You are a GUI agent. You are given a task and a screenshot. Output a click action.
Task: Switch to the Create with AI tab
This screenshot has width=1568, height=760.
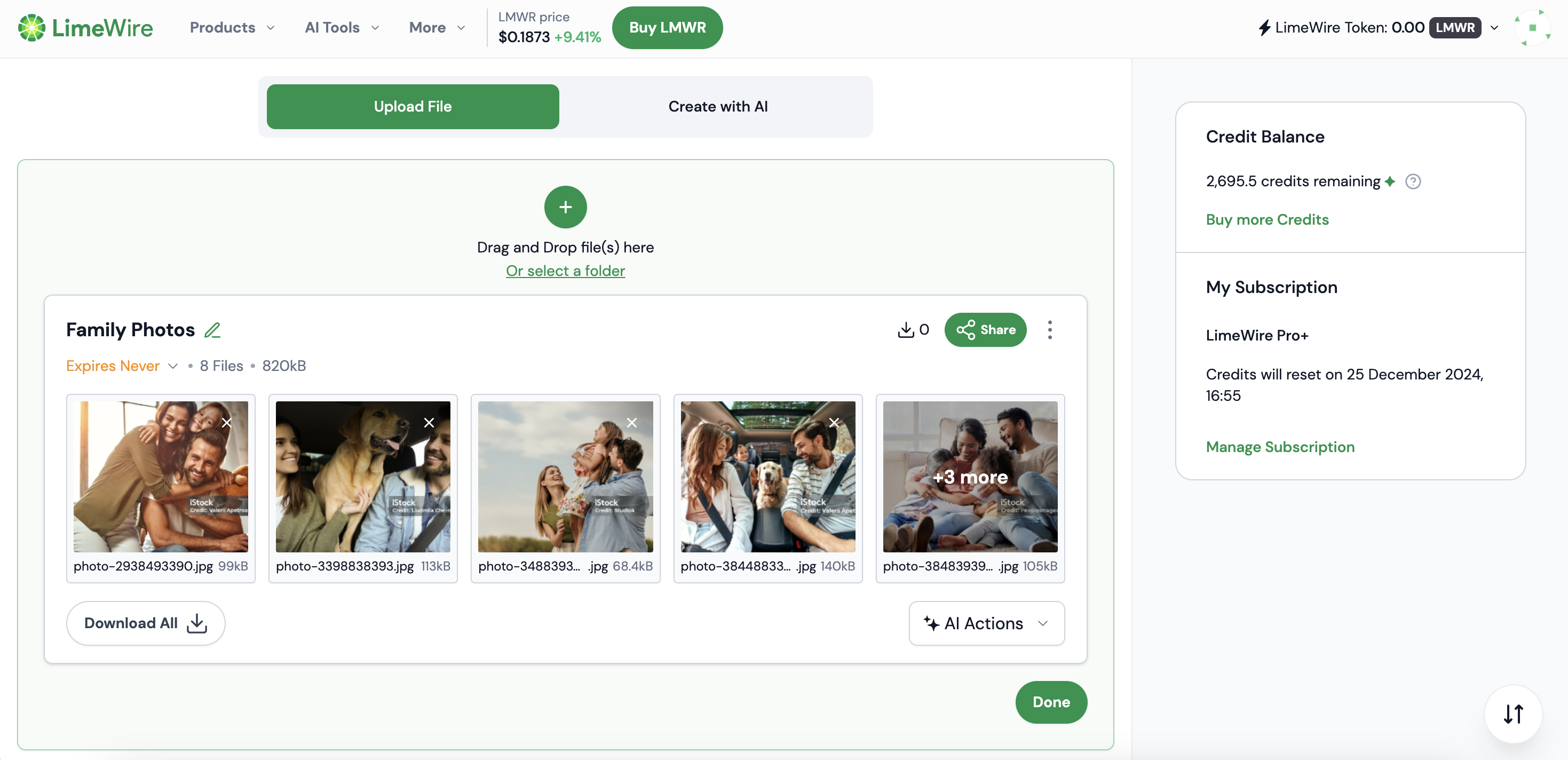[718, 106]
